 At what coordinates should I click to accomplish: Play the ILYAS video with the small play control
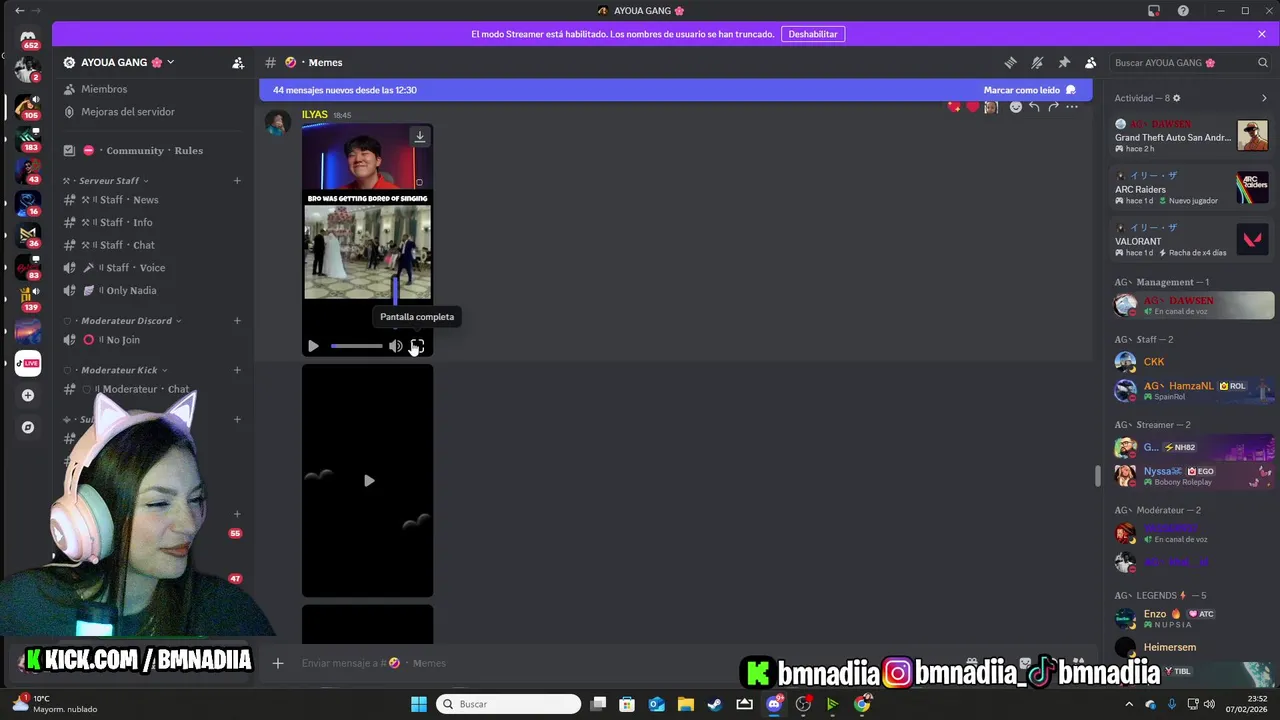(313, 346)
